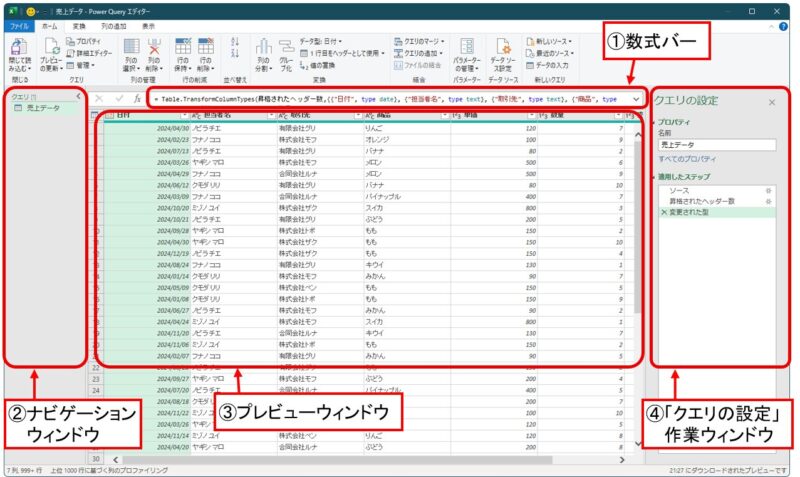Click the smiley feedback icon in title bar
Viewport: 800px width, 477px height.
31,11
